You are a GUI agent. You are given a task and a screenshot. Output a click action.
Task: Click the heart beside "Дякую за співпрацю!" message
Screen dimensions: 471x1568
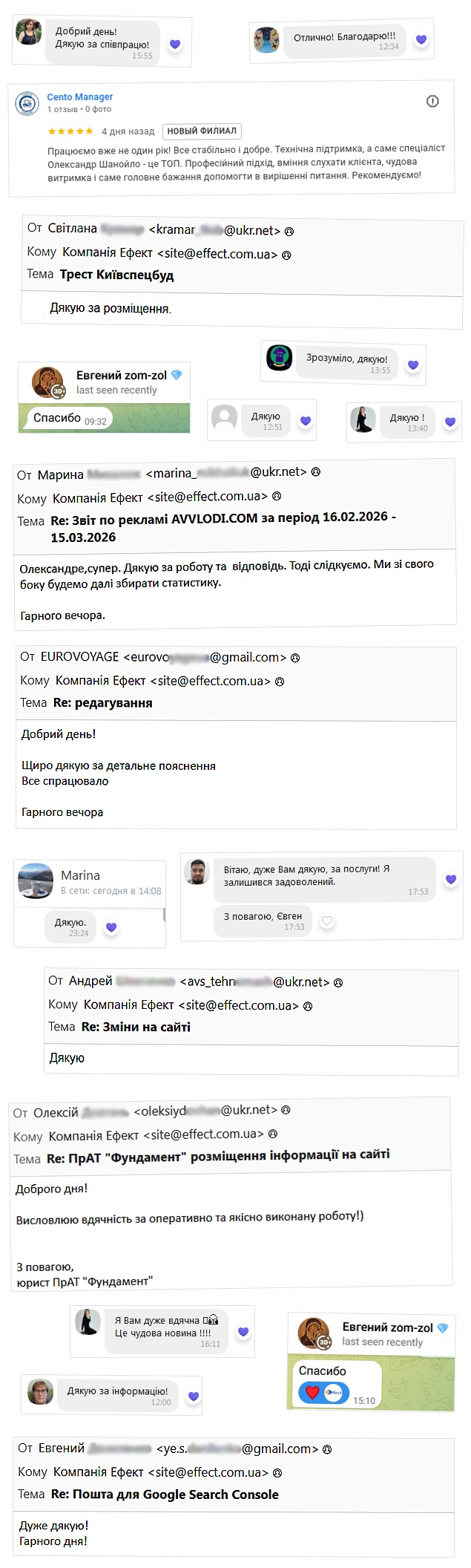(175, 45)
